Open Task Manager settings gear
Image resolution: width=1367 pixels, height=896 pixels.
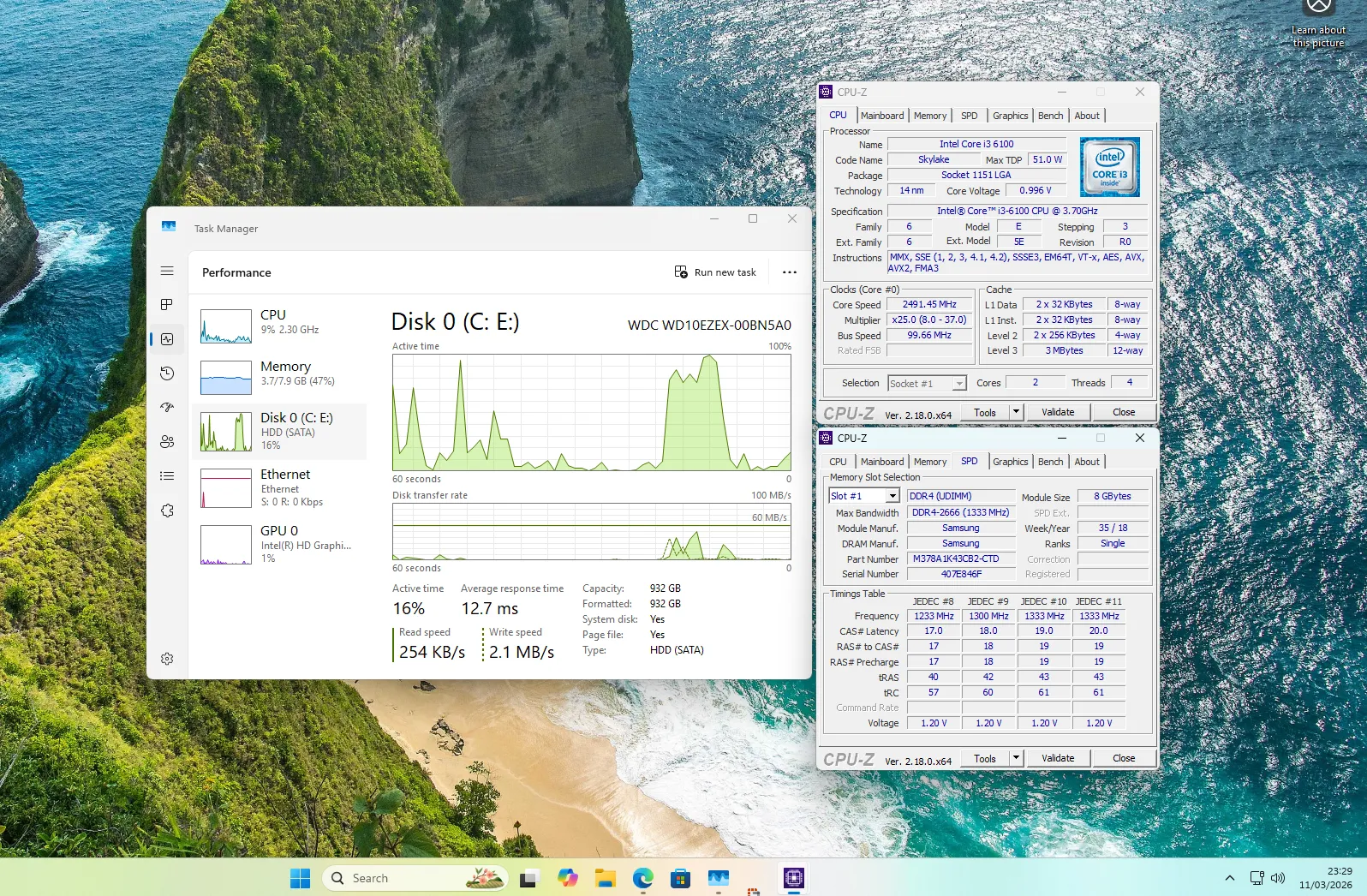(x=167, y=659)
